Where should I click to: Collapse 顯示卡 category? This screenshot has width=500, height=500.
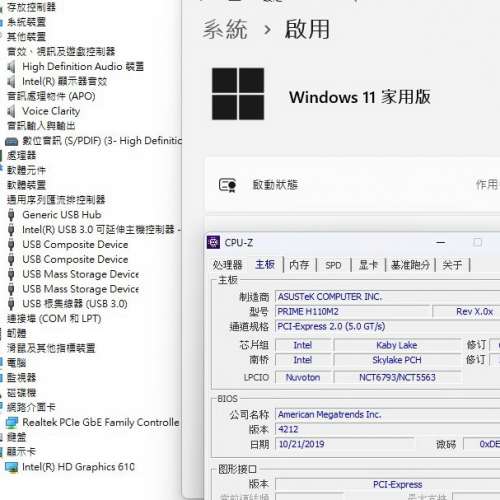[x=21, y=452]
